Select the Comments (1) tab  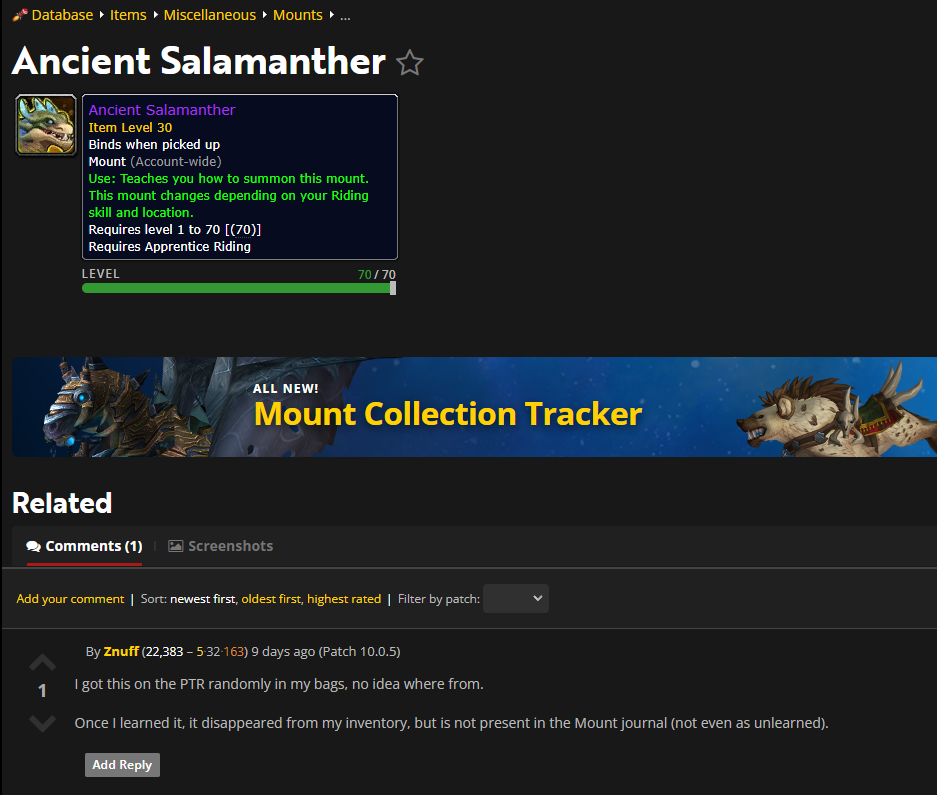click(84, 546)
